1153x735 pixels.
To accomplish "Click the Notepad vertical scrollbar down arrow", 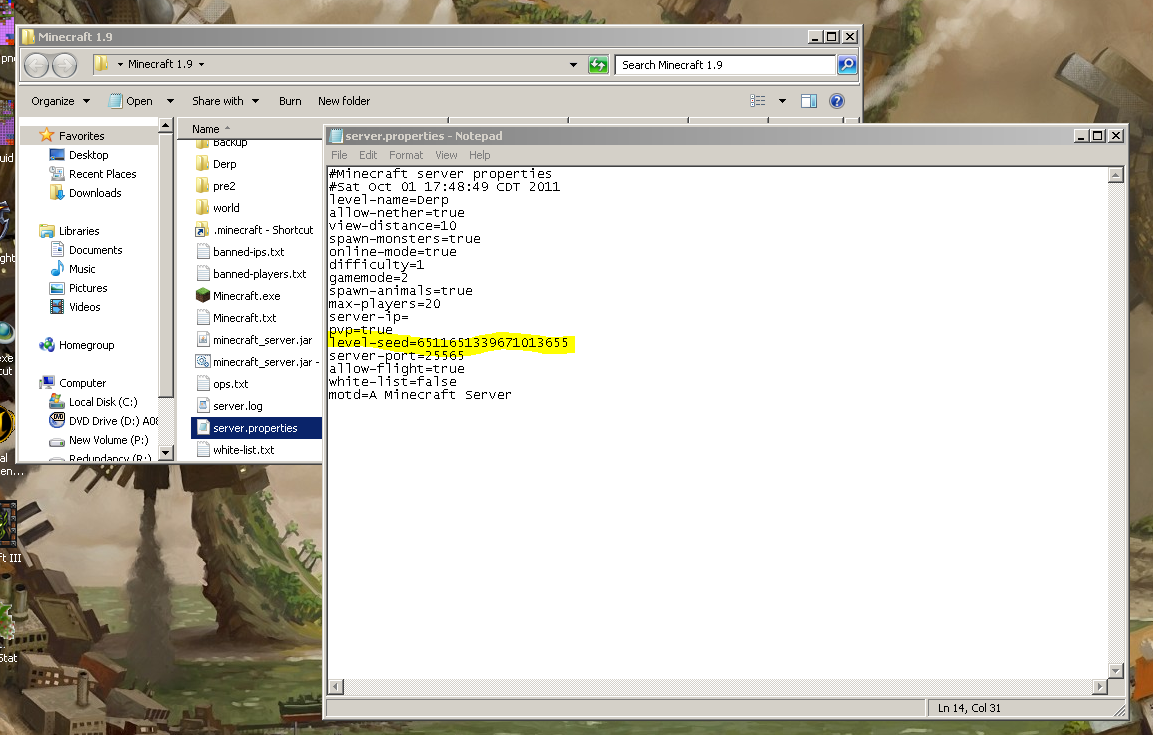I will [1116, 669].
